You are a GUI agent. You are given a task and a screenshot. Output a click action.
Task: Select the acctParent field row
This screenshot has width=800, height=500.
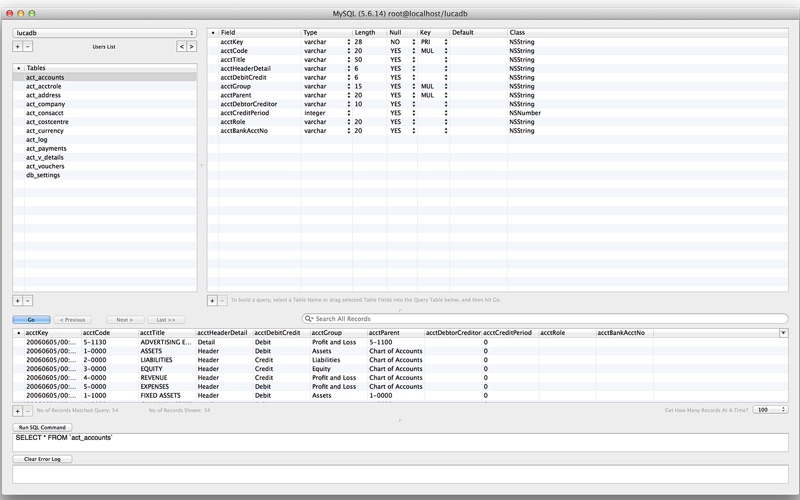[x=497, y=95]
